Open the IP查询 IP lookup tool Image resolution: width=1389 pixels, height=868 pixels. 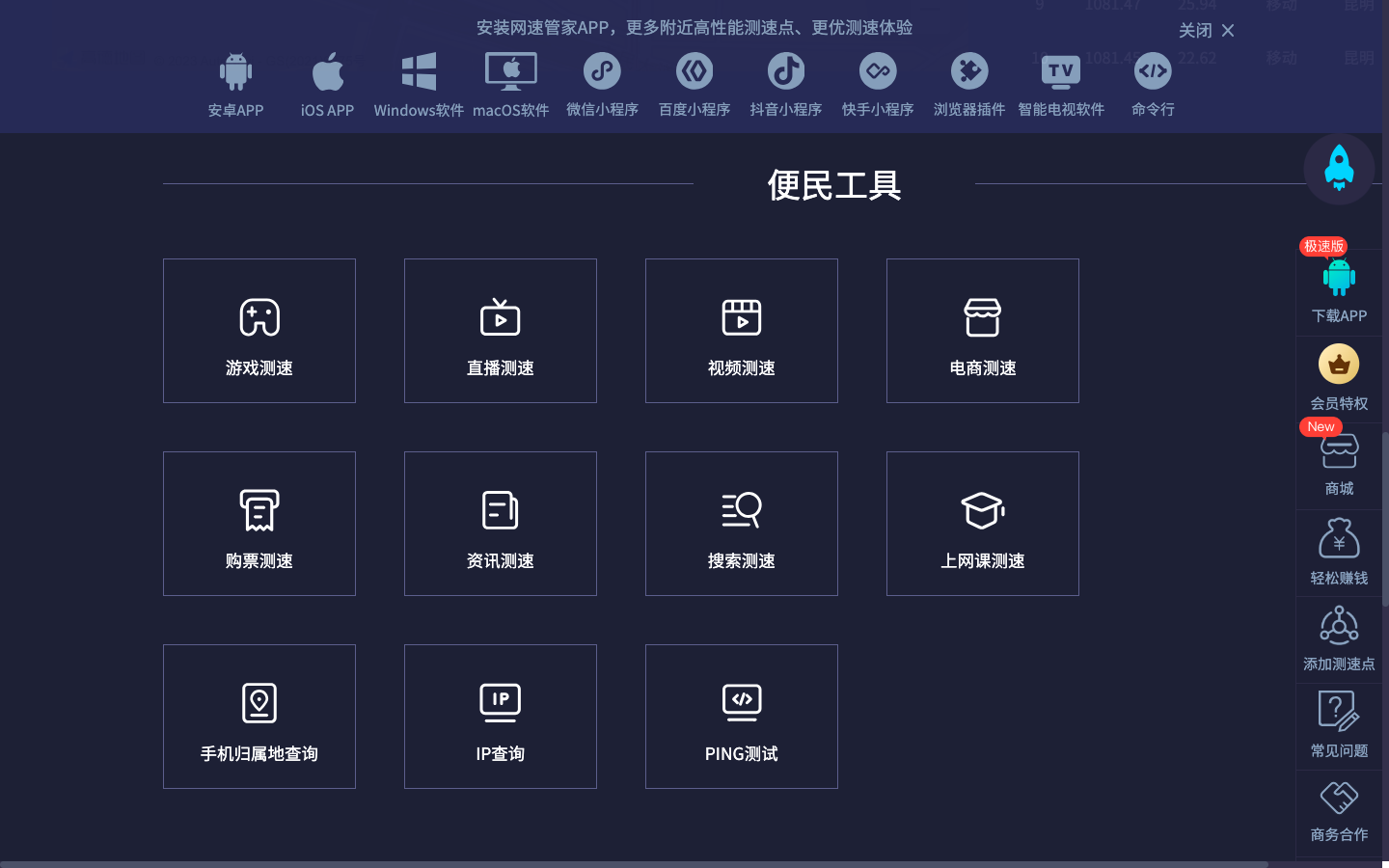pyautogui.click(x=500, y=717)
